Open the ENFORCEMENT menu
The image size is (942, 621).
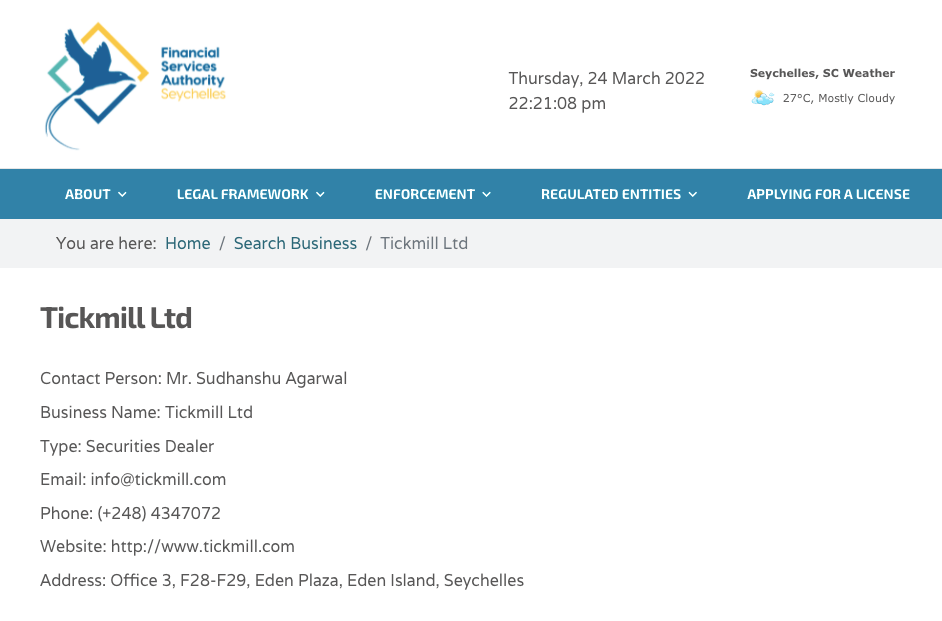click(425, 195)
